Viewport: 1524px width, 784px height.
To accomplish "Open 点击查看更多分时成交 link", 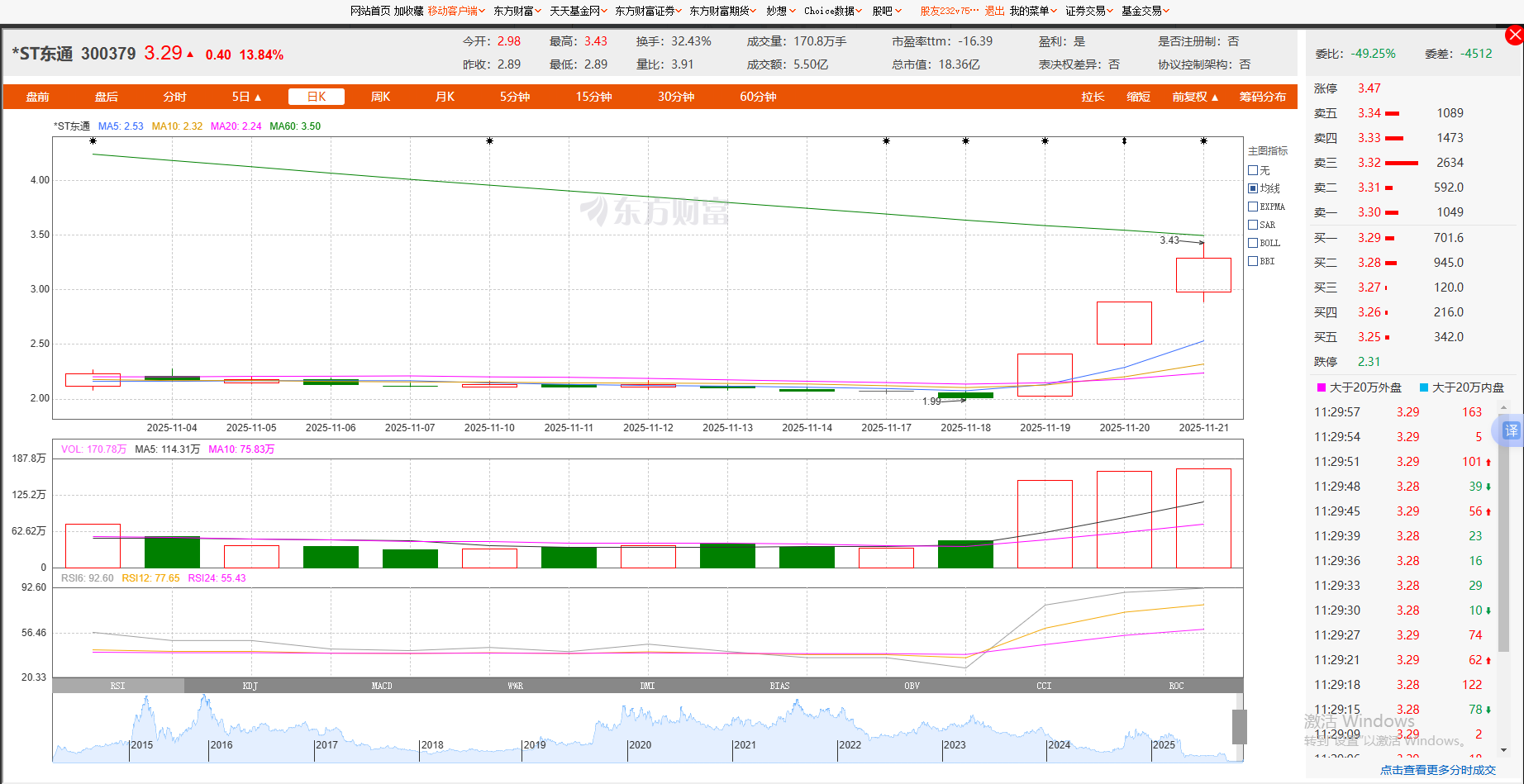I will pyautogui.click(x=1438, y=770).
